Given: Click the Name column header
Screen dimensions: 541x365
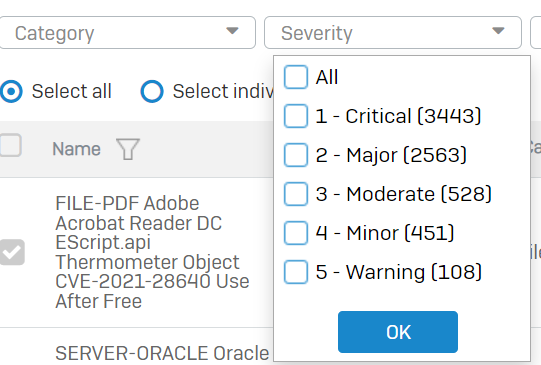Looking at the screenshot, I should [77, 149].
